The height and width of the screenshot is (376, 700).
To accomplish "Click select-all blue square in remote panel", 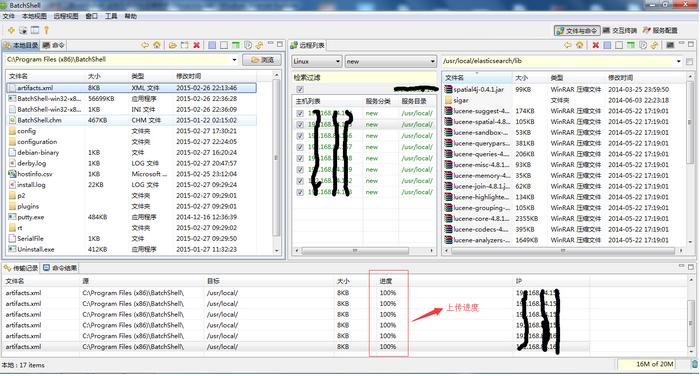I will pos(607,45).
